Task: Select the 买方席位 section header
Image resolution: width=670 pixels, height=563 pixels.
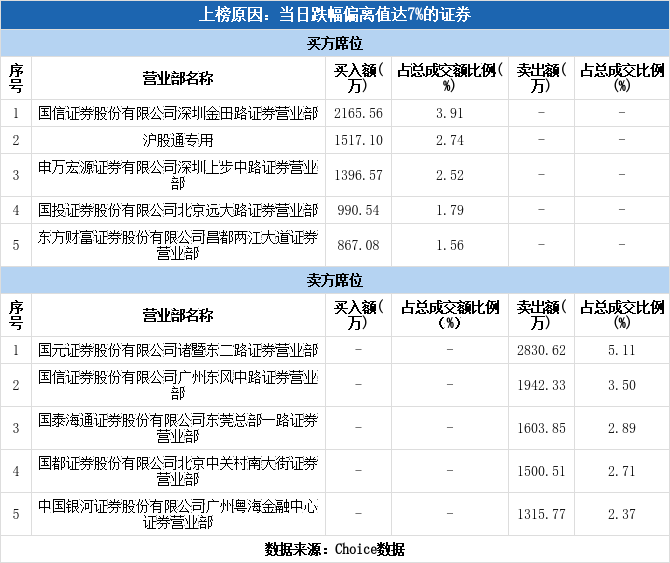Action: (x=335, y=43)
